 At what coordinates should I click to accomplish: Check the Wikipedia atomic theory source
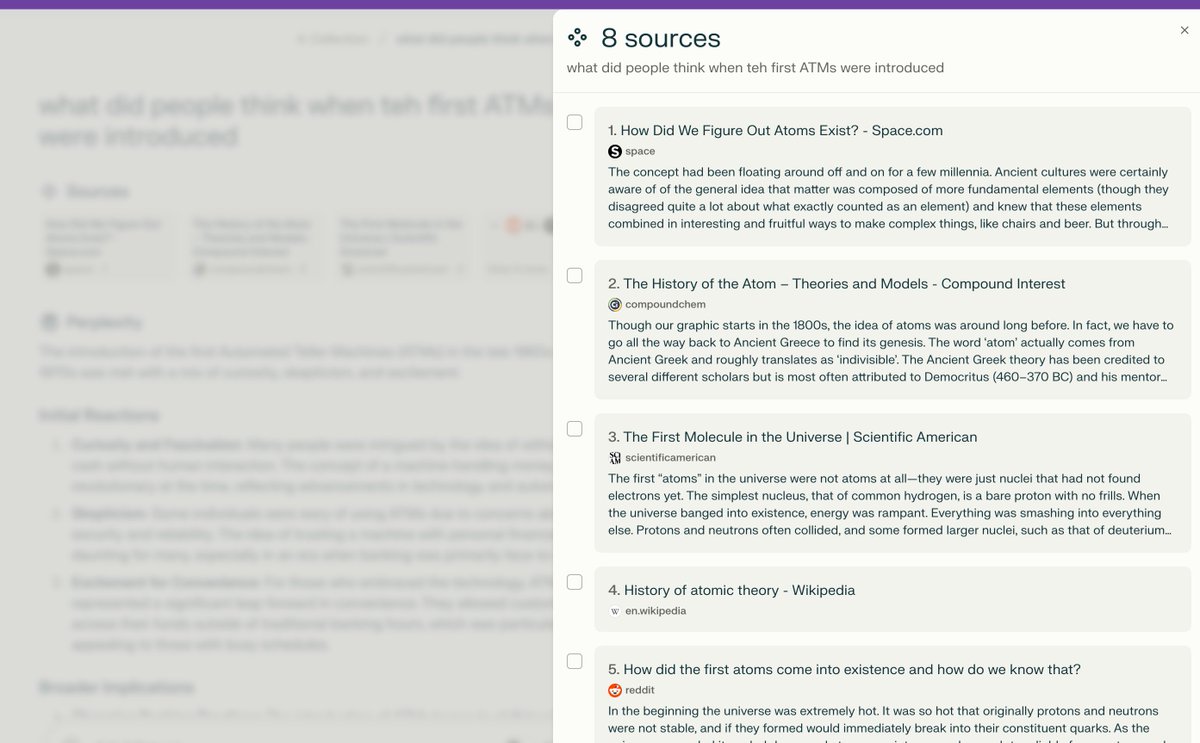click(575, 582)
